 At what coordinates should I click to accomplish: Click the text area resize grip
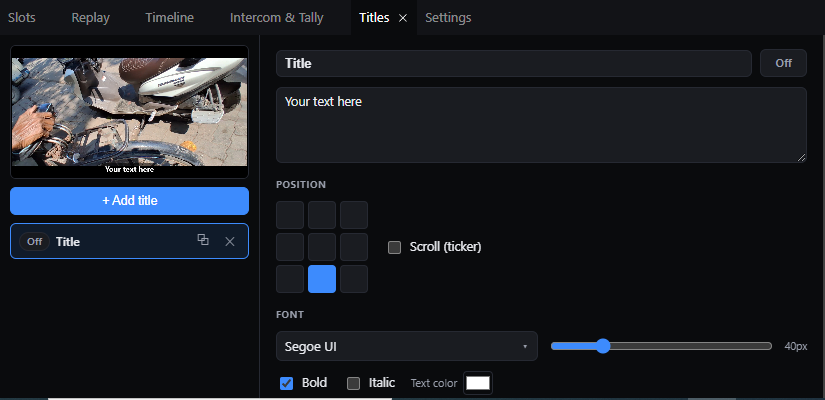pyautogui.click(x=801, y=157)
